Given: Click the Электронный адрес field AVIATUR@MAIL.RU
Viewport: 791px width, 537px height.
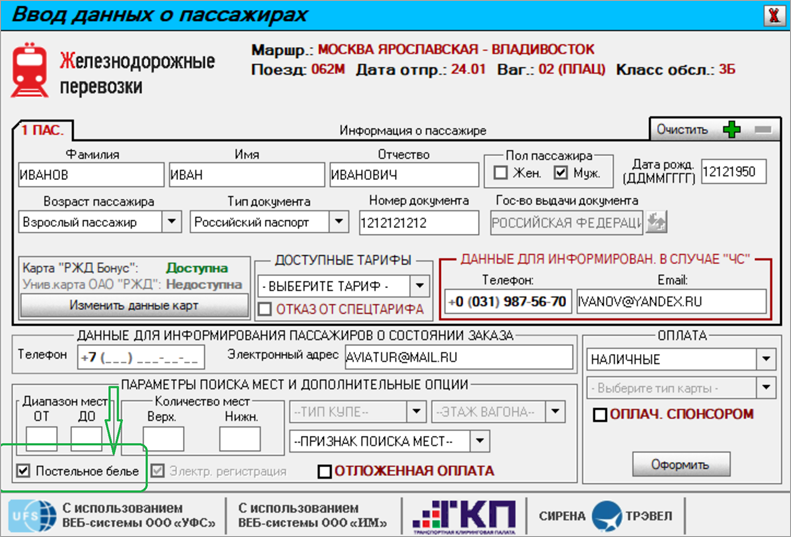Looking at the screenshot, I should [459, 357].
